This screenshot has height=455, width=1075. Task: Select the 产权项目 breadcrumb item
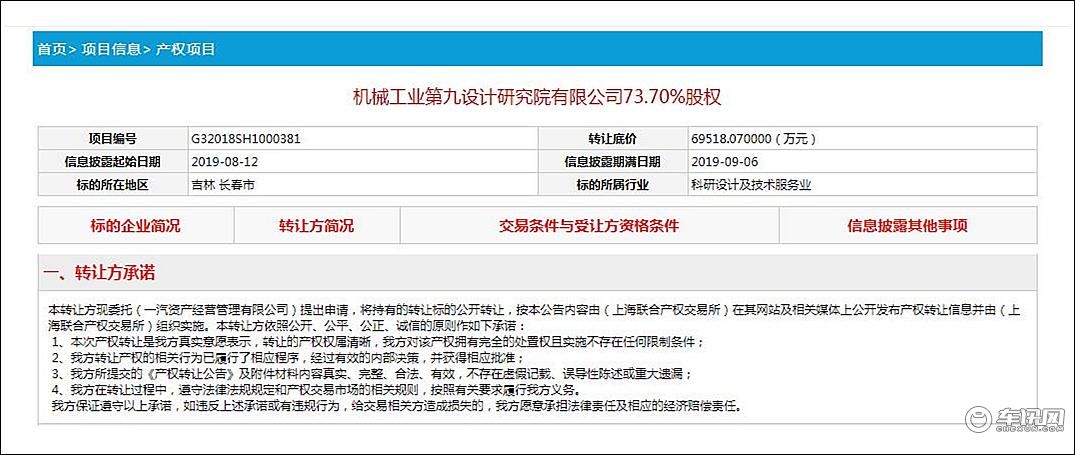184,49
